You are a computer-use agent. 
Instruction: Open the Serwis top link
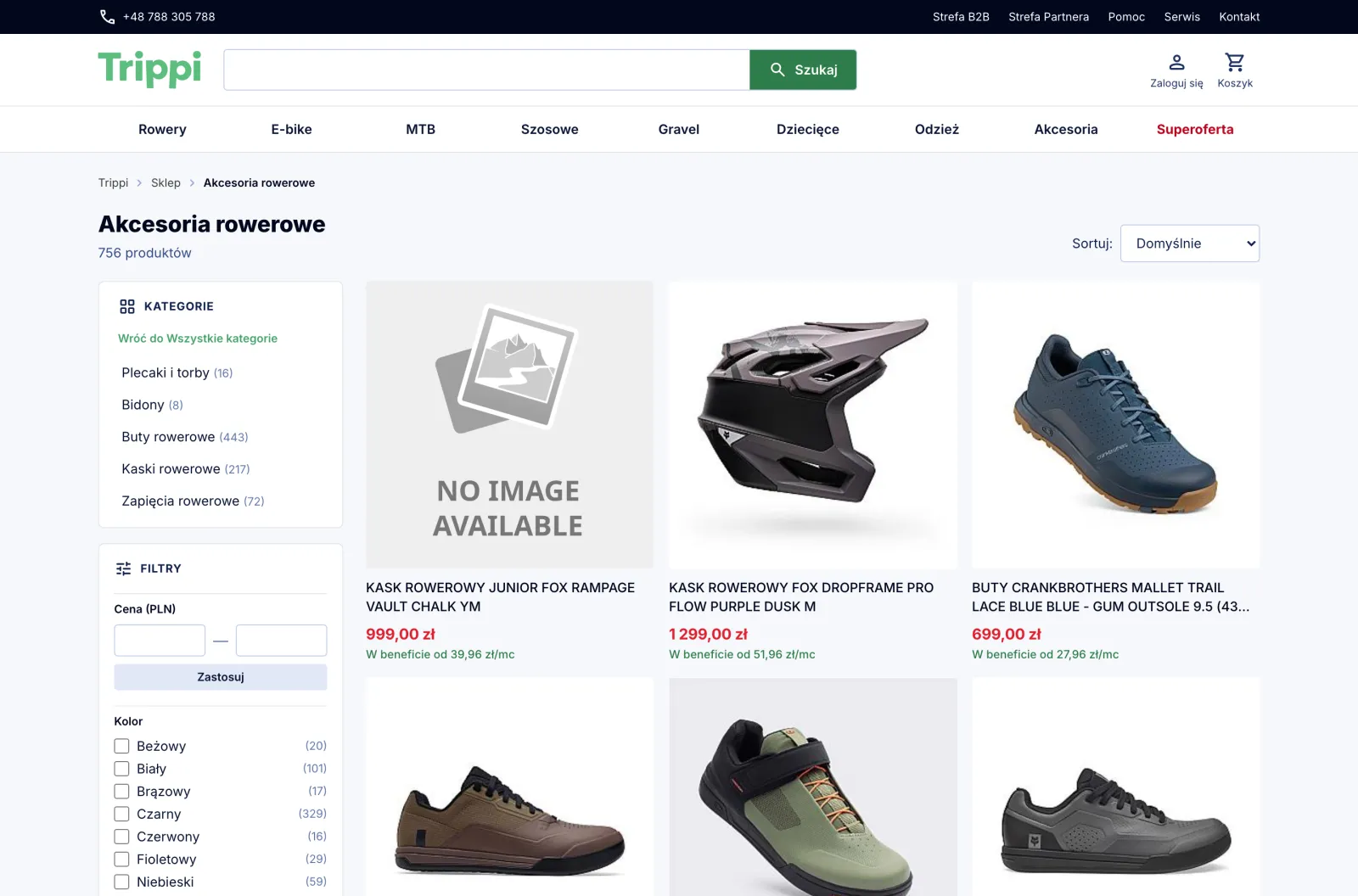[x=1181, y=17]
